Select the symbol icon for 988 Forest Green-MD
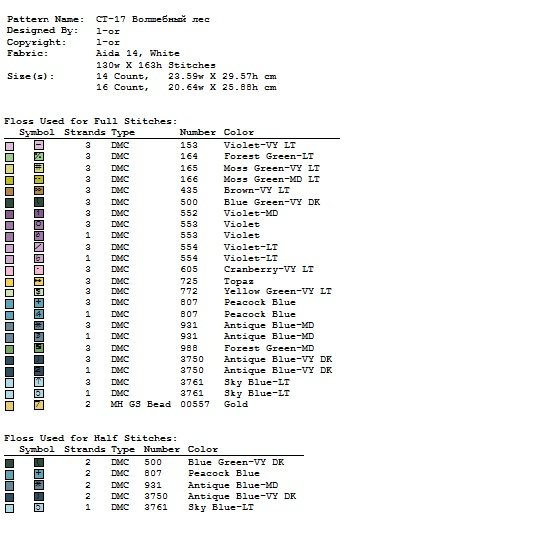 (x=39, y=348)
